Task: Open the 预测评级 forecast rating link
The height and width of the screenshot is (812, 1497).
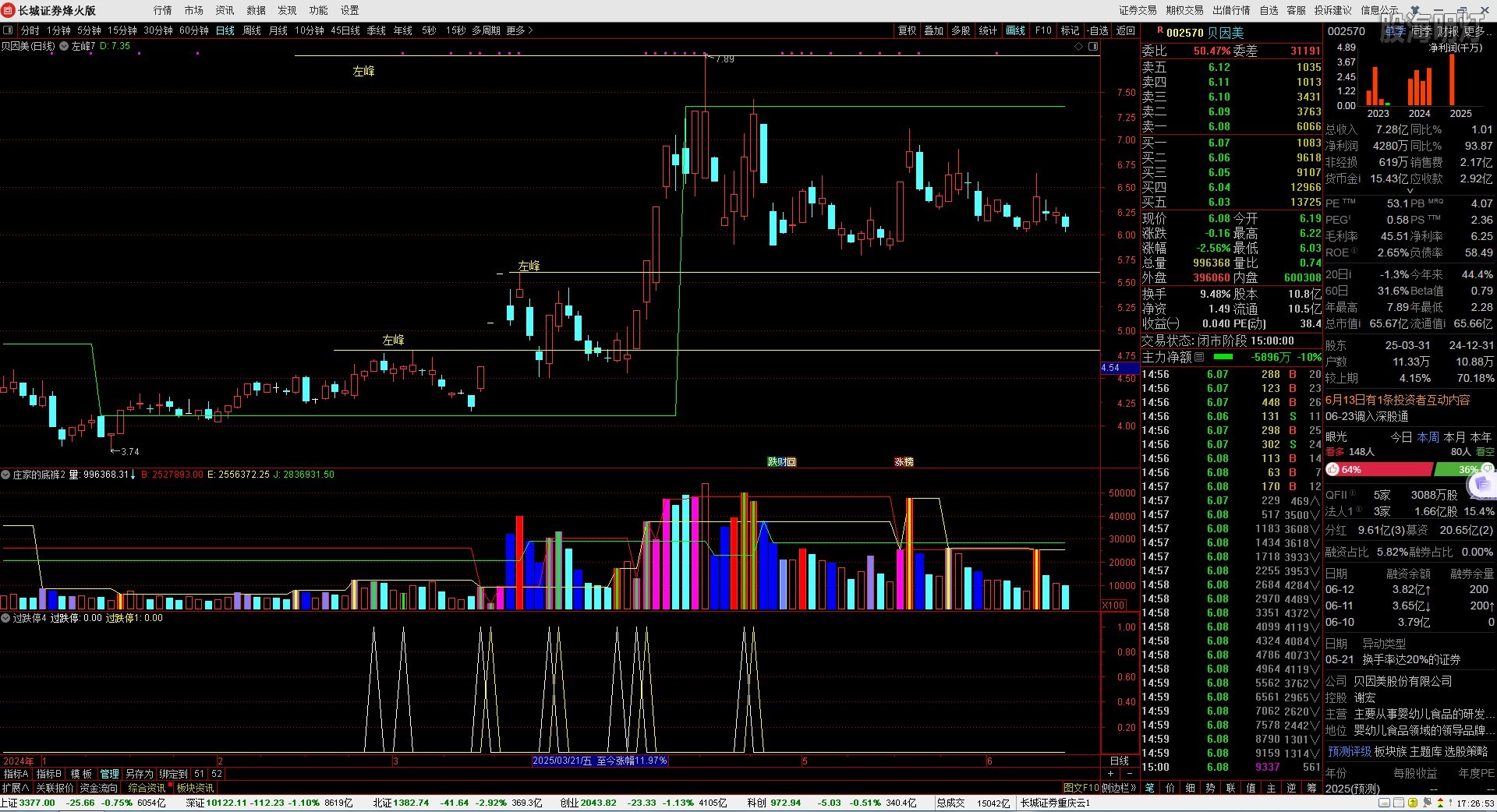Action: pos(1350,751)
